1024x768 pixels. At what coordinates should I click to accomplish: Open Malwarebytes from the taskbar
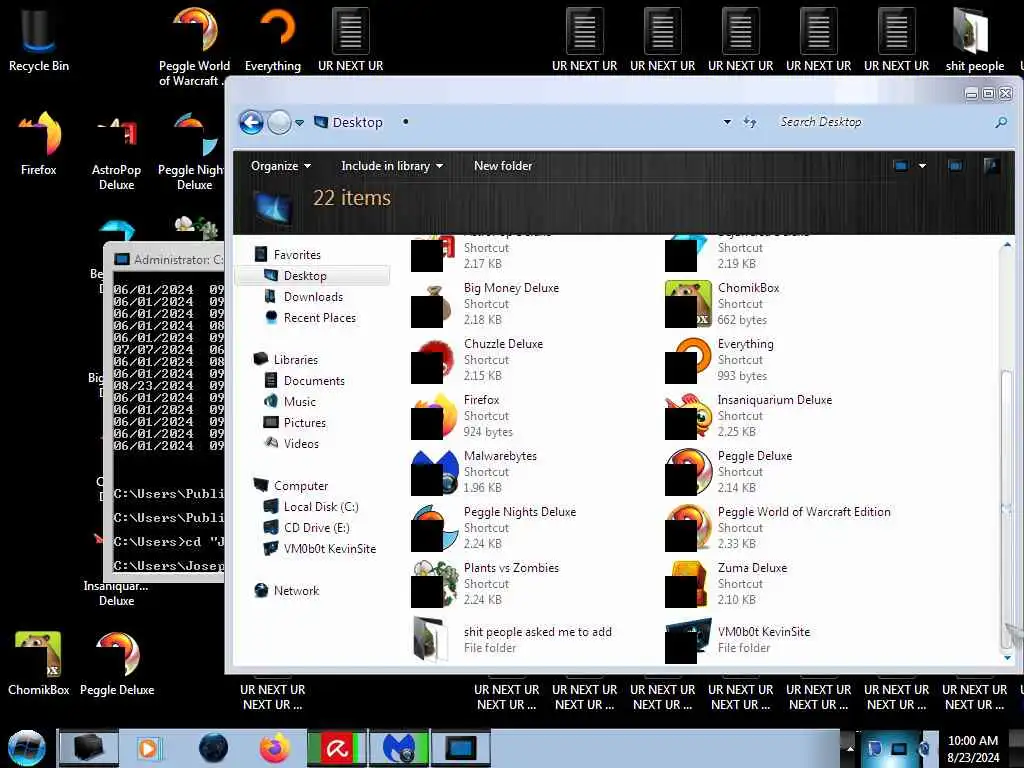coord(399,748)
